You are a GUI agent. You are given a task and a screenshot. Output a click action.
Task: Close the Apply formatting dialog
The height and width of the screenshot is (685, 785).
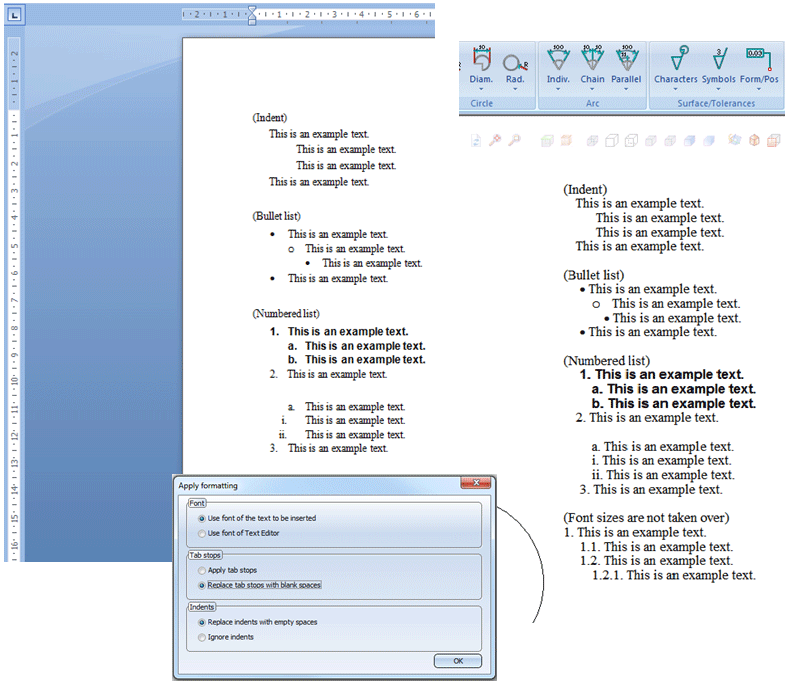click(476, 483)
